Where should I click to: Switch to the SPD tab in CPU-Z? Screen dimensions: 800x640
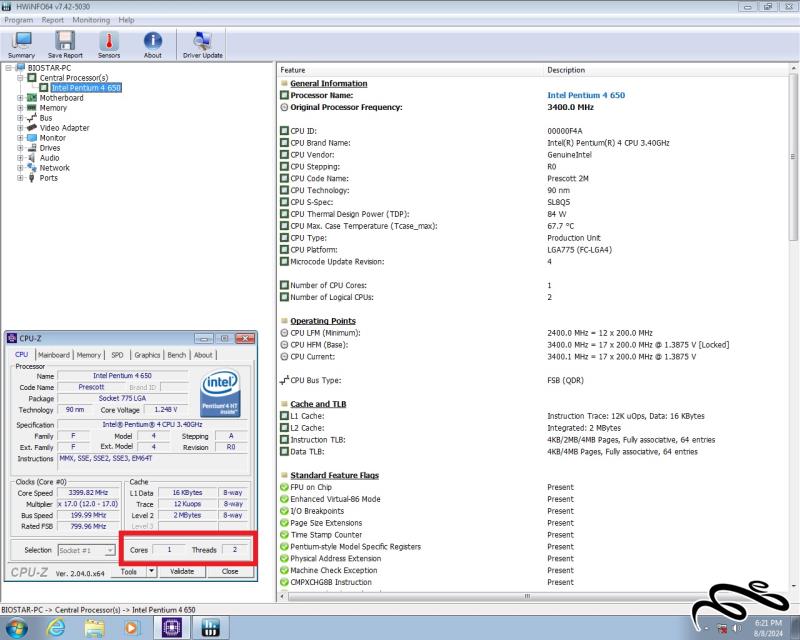[117, 355]
